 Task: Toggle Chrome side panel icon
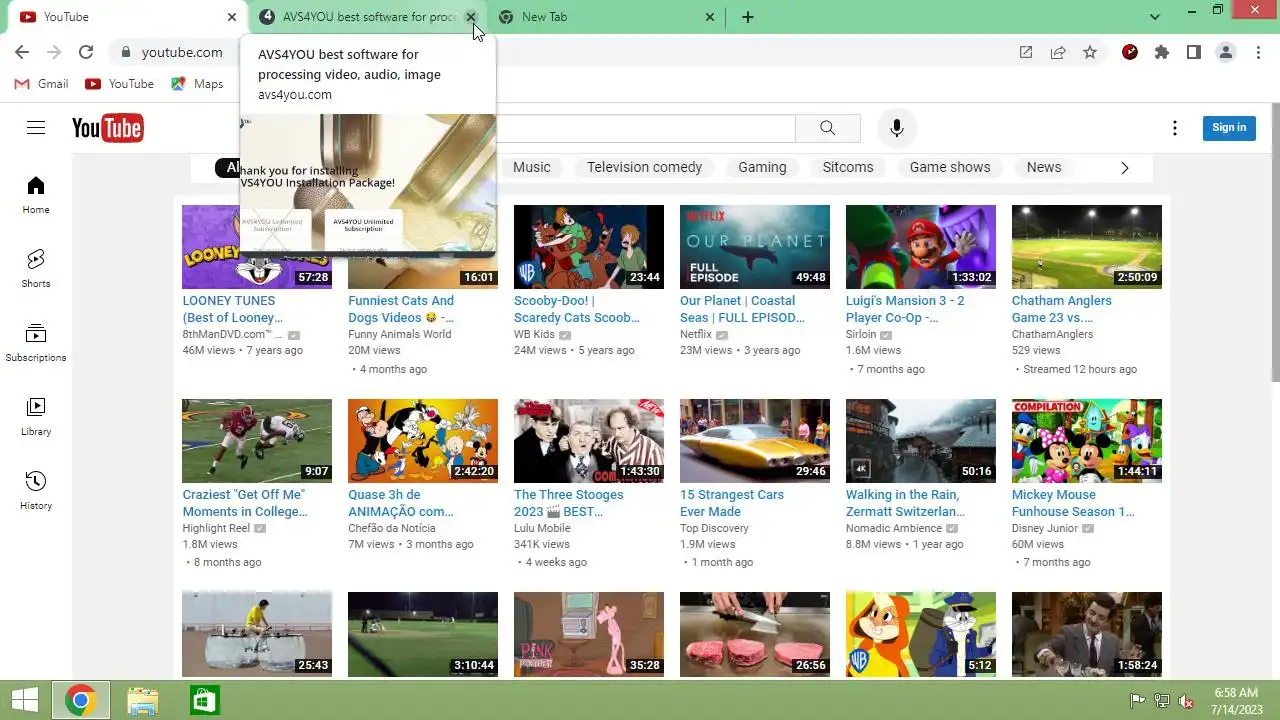click(x=1194, y=52)
